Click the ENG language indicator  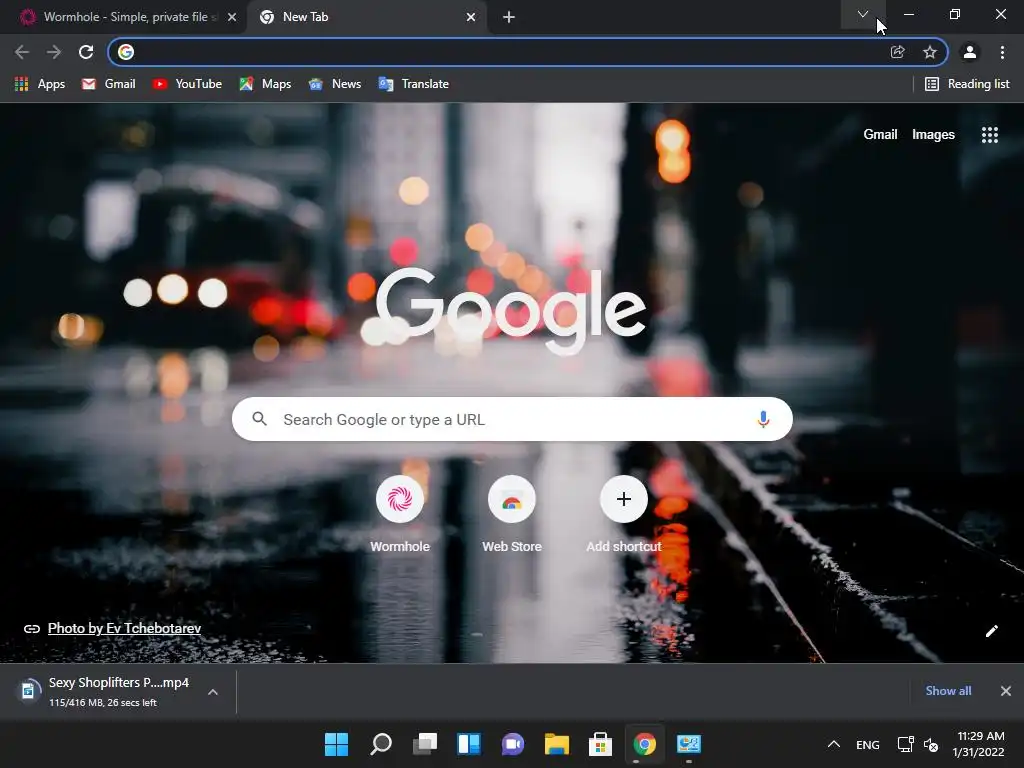(867, 744)
